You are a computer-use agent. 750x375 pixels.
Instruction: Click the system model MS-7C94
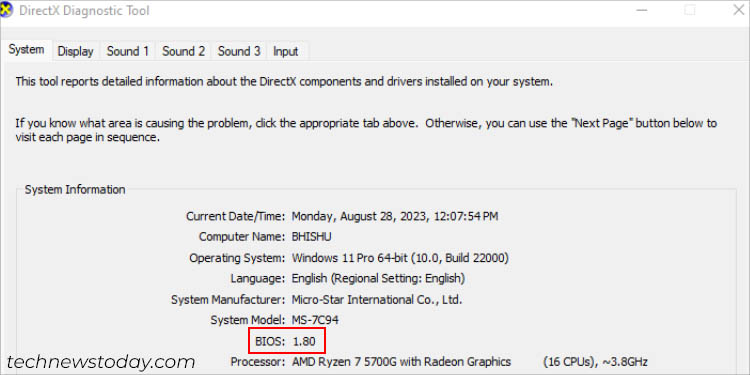[x=315, y=320]
